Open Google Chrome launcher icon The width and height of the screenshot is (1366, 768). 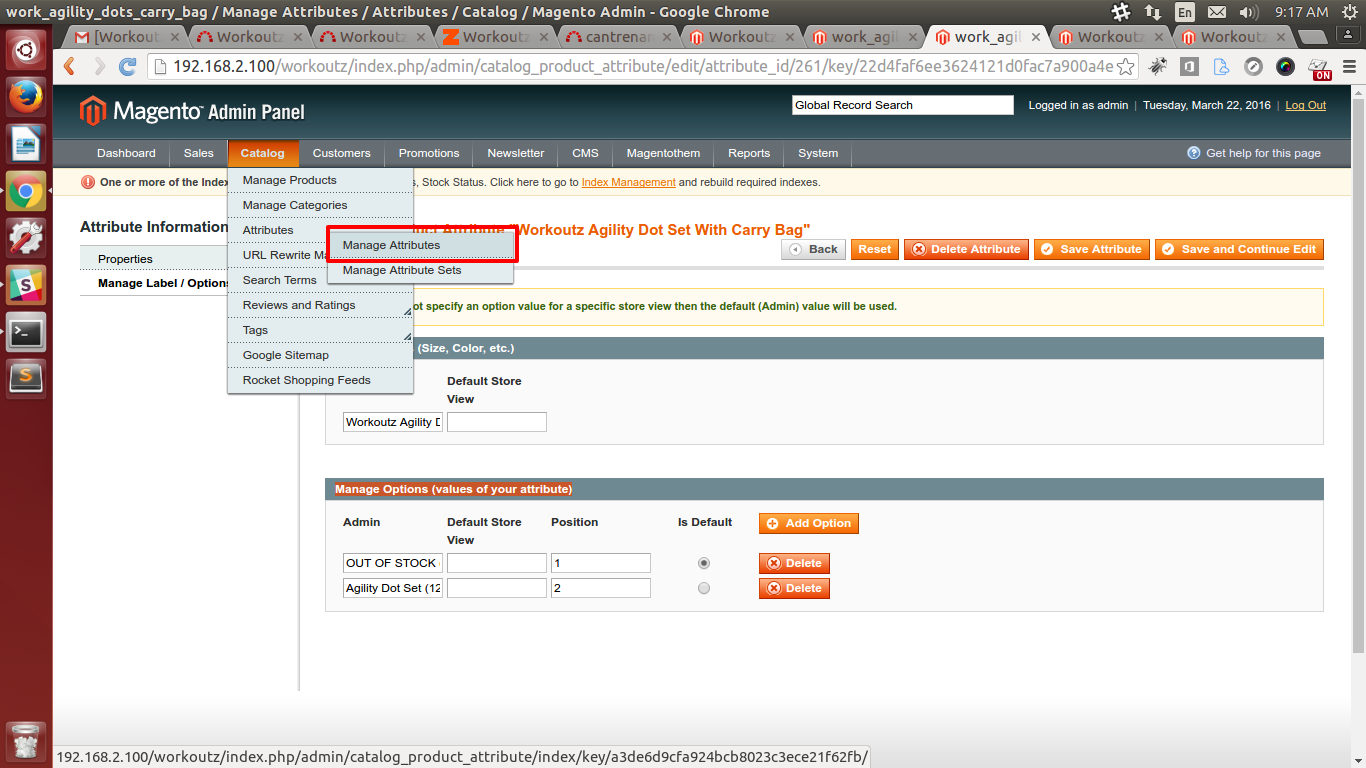click(x=26, y=192)
